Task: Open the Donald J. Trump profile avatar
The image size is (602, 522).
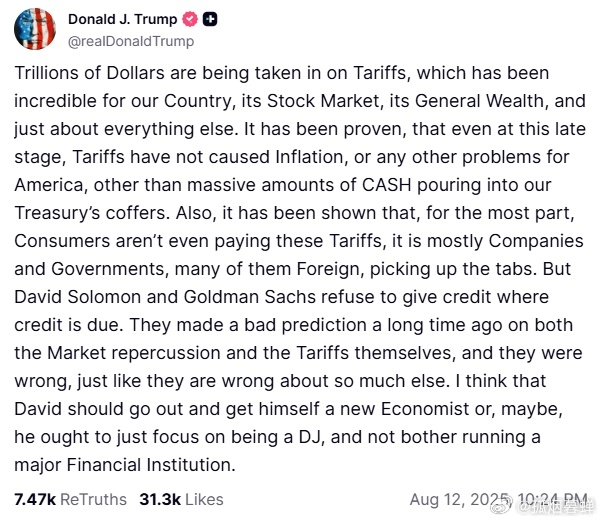Action: coord(35,29)
